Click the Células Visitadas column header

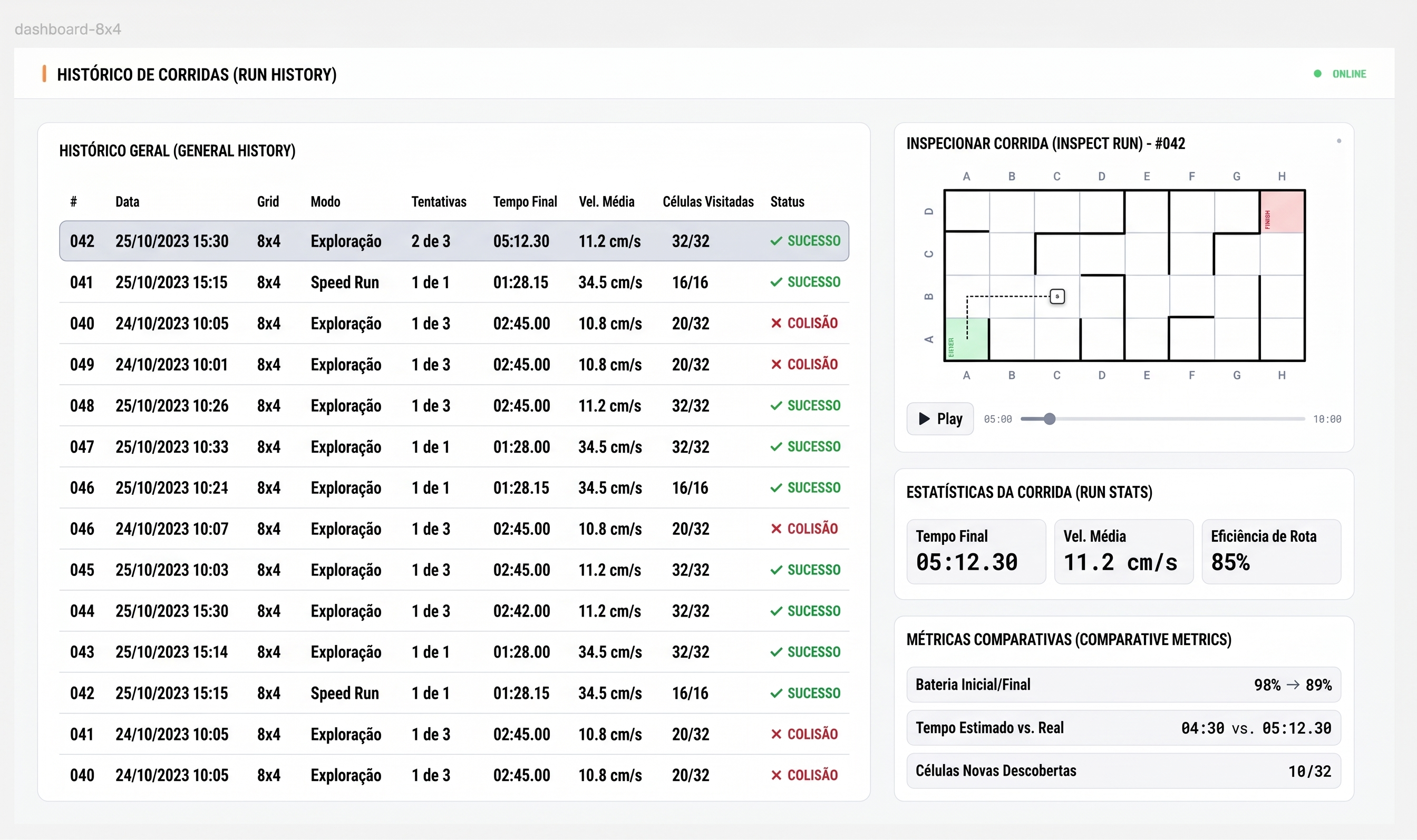(x=708, y=201)
